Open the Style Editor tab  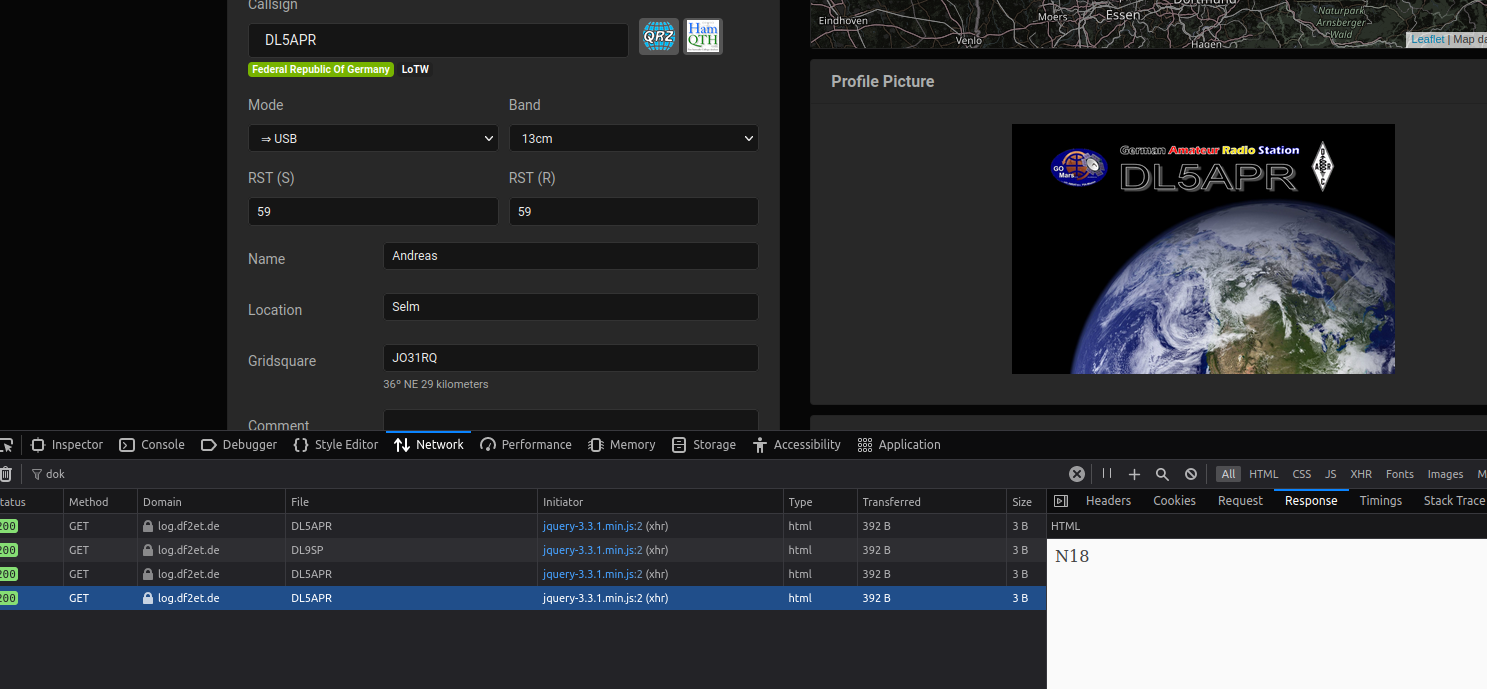click(336, 445)
